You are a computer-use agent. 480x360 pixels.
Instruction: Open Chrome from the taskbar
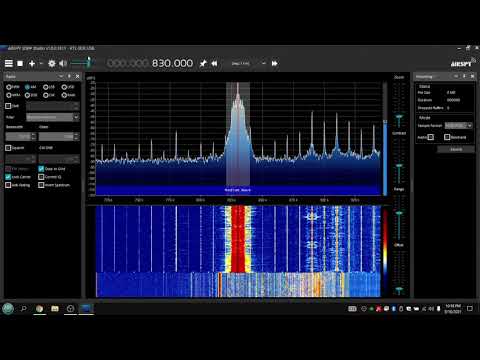(39, 309)
